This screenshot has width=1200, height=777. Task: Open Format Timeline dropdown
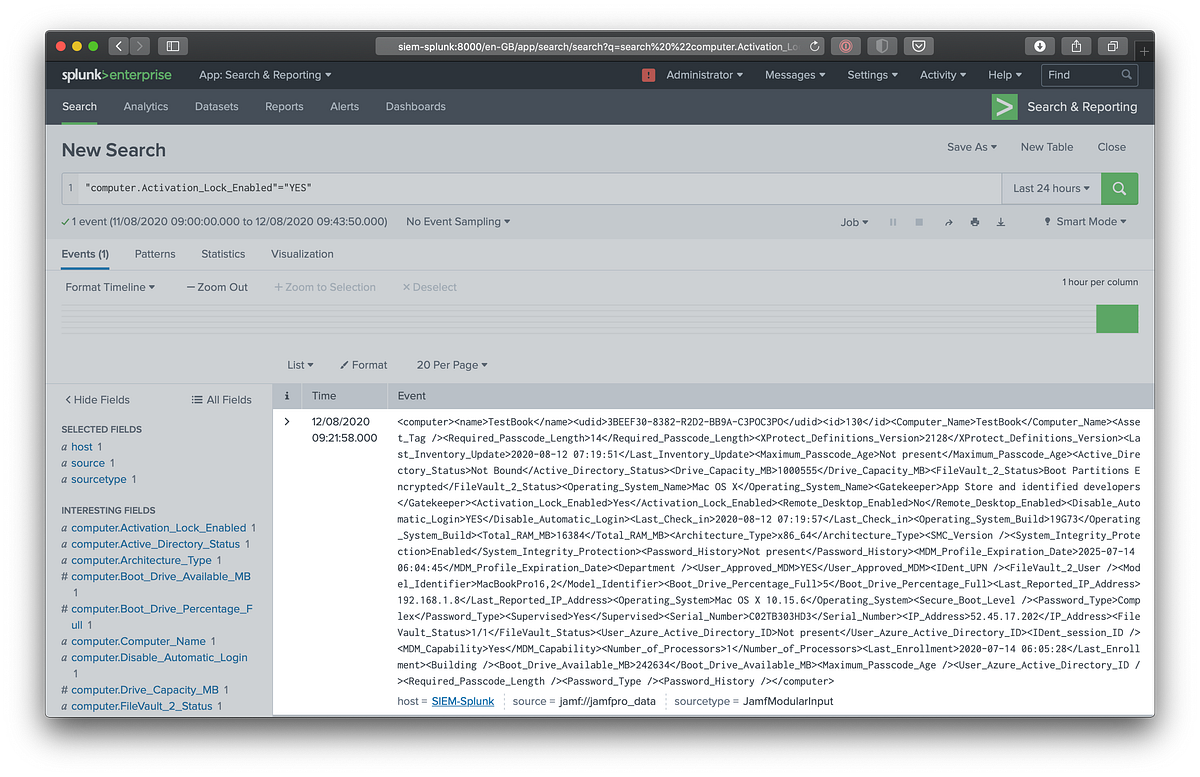point(110,287)
